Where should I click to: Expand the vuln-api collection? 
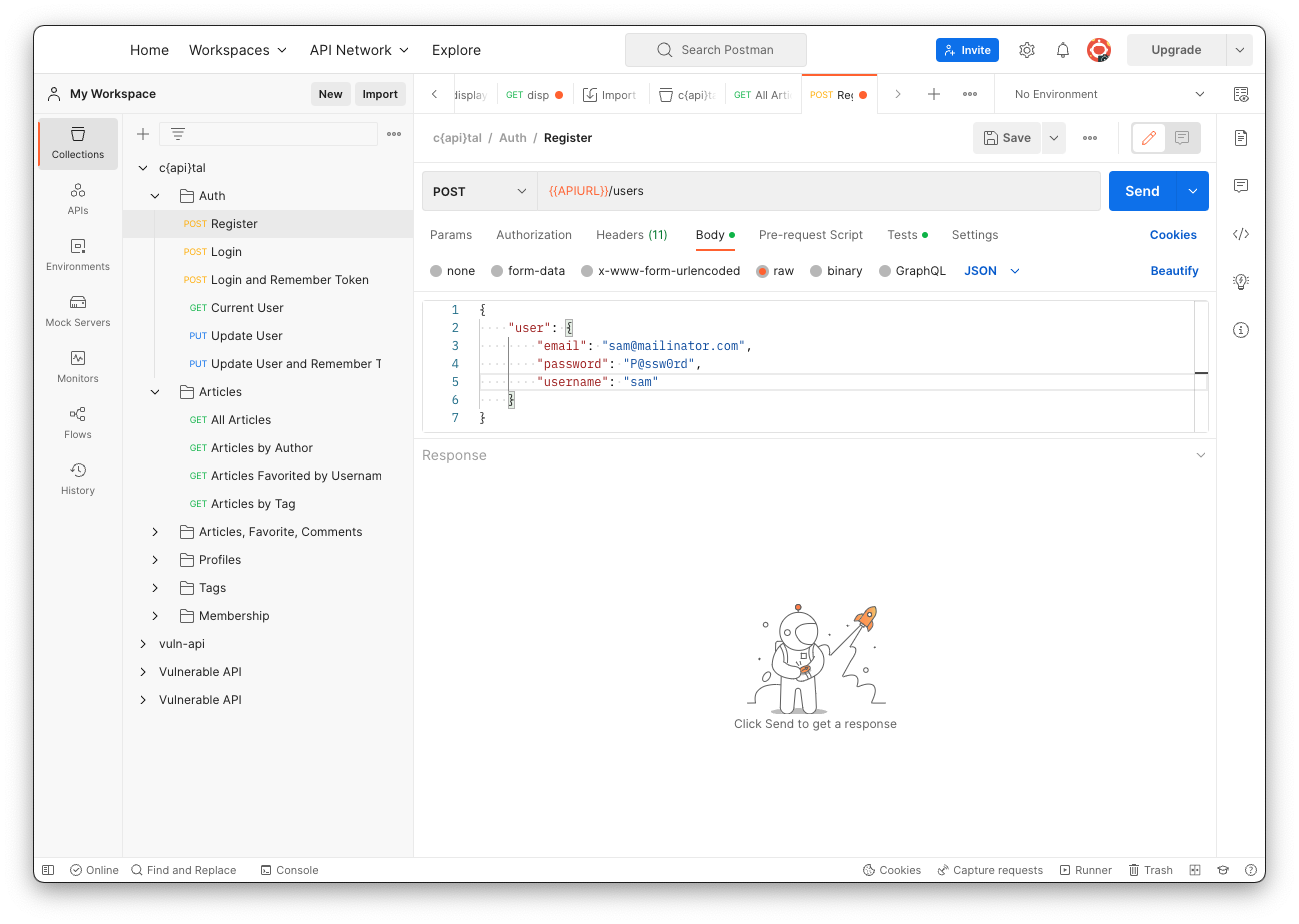(143, 644)
